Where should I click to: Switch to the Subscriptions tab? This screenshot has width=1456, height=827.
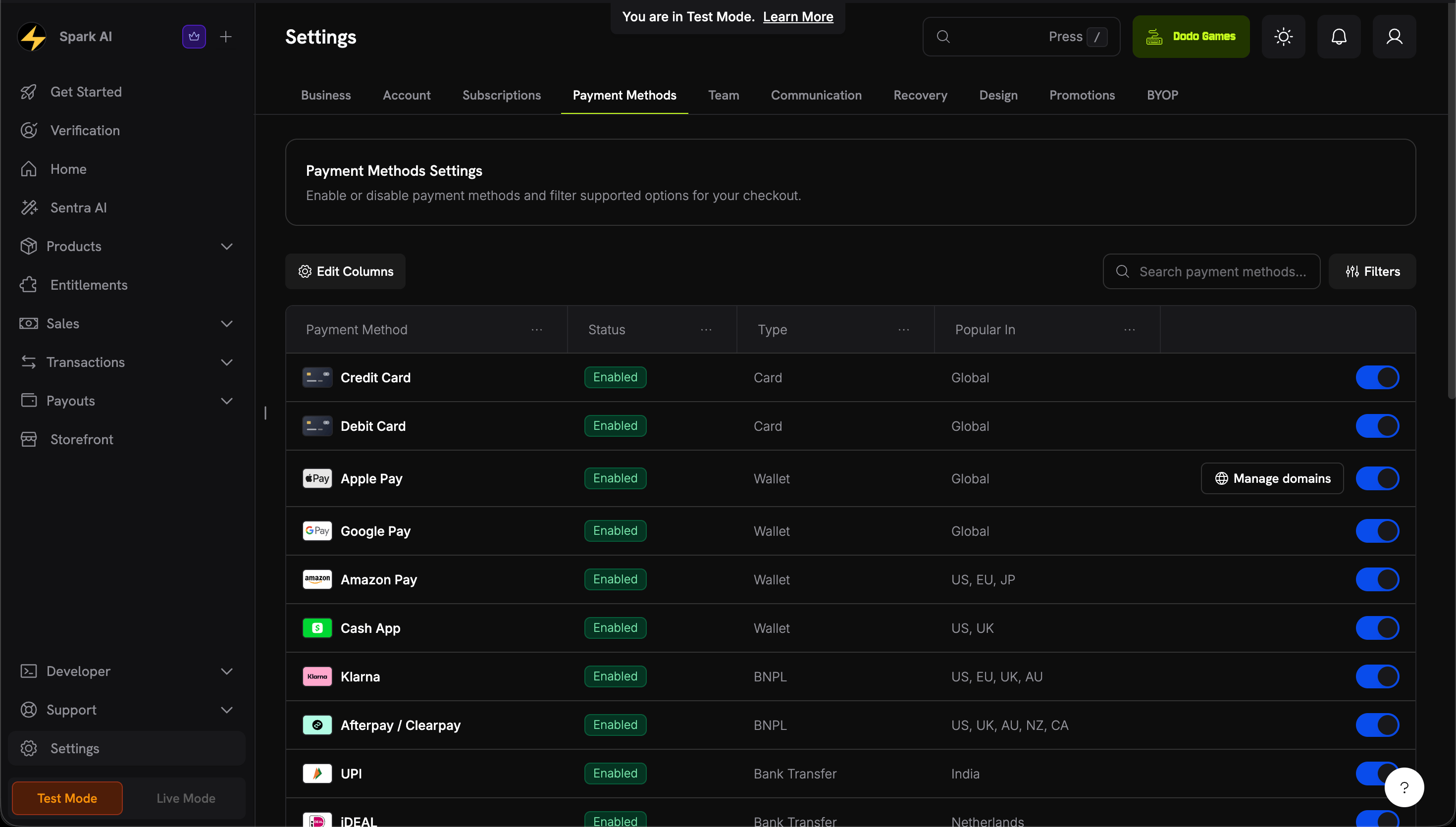pos(501,96)
